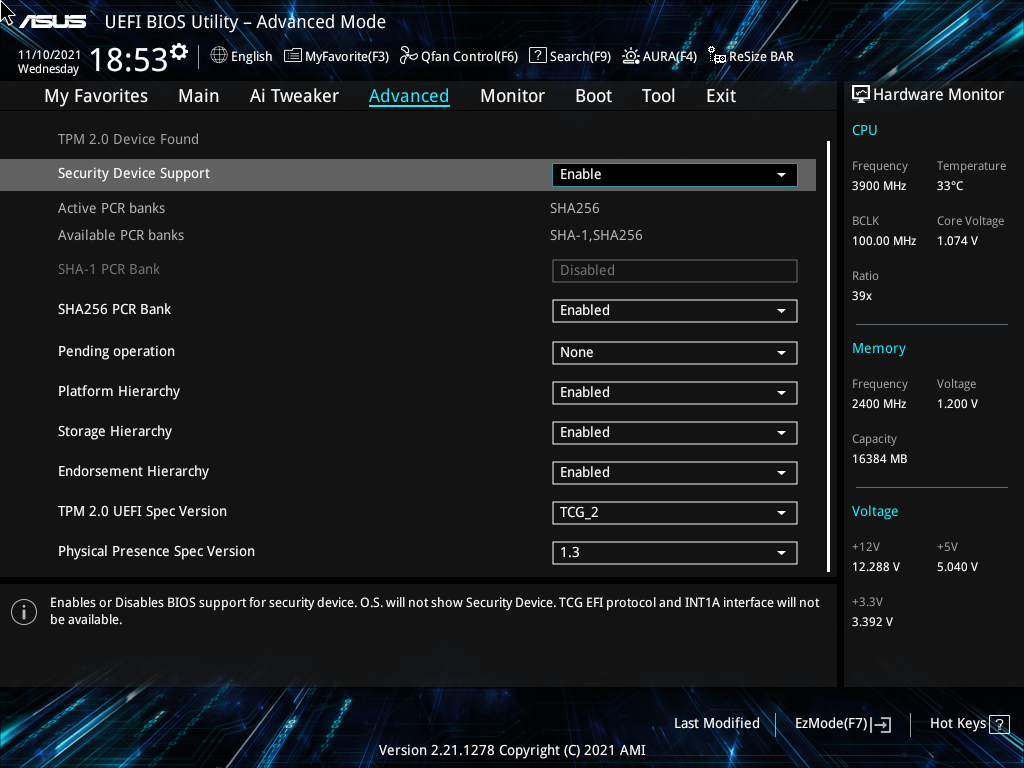Viewport: 1024px width, 768px height.
Task: Open Pending operation dropdown
Action: (675, 353)
